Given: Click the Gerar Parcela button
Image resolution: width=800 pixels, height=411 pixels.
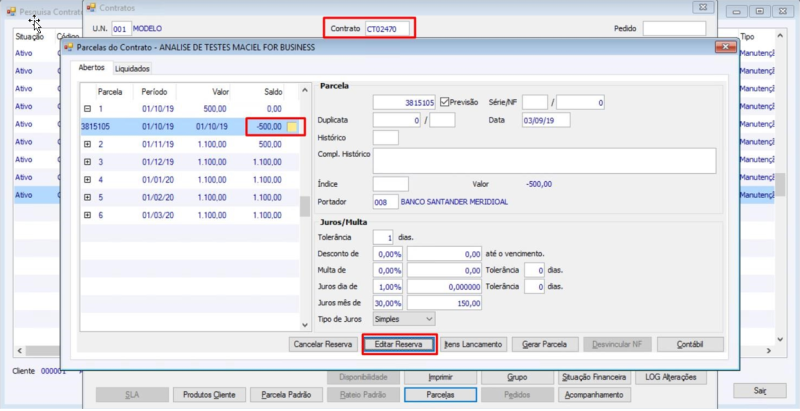Looking at the screenshot, I should (544, 344).
